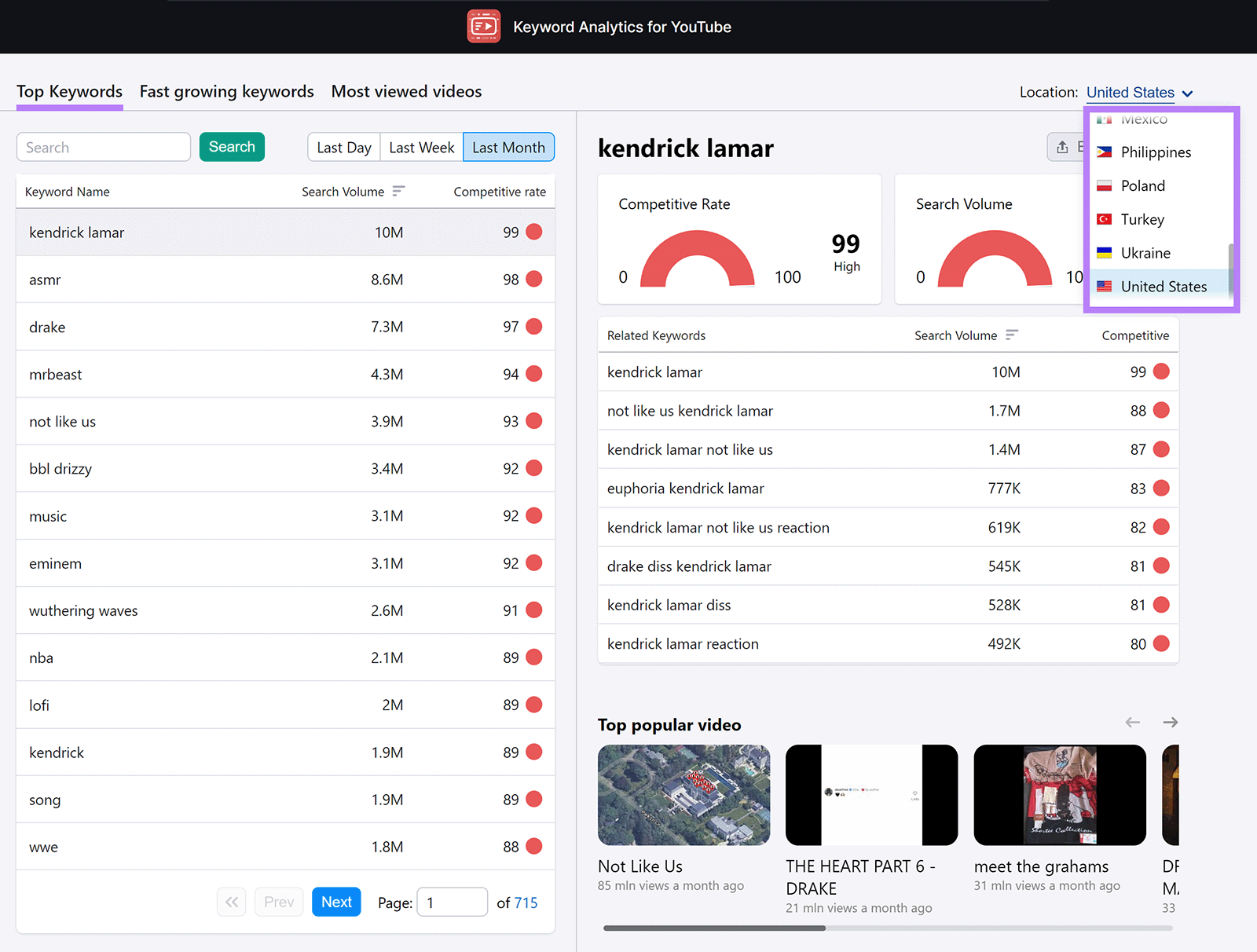Switch time range to Last Day
Viewport: 1257px width, 952px height.
click(x=344, y=148)
